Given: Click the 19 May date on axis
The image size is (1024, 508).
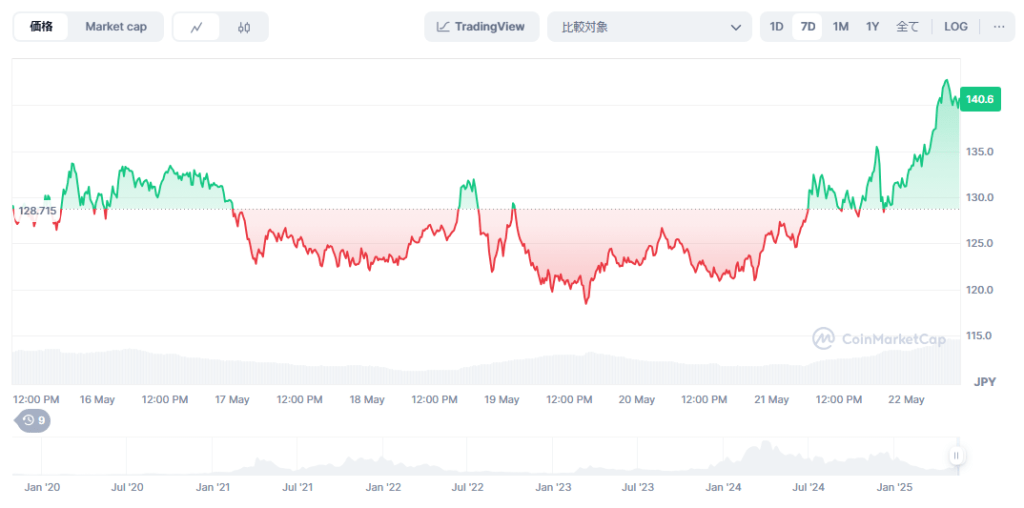Looking at the screenshot, I should [x=502, y=399].
